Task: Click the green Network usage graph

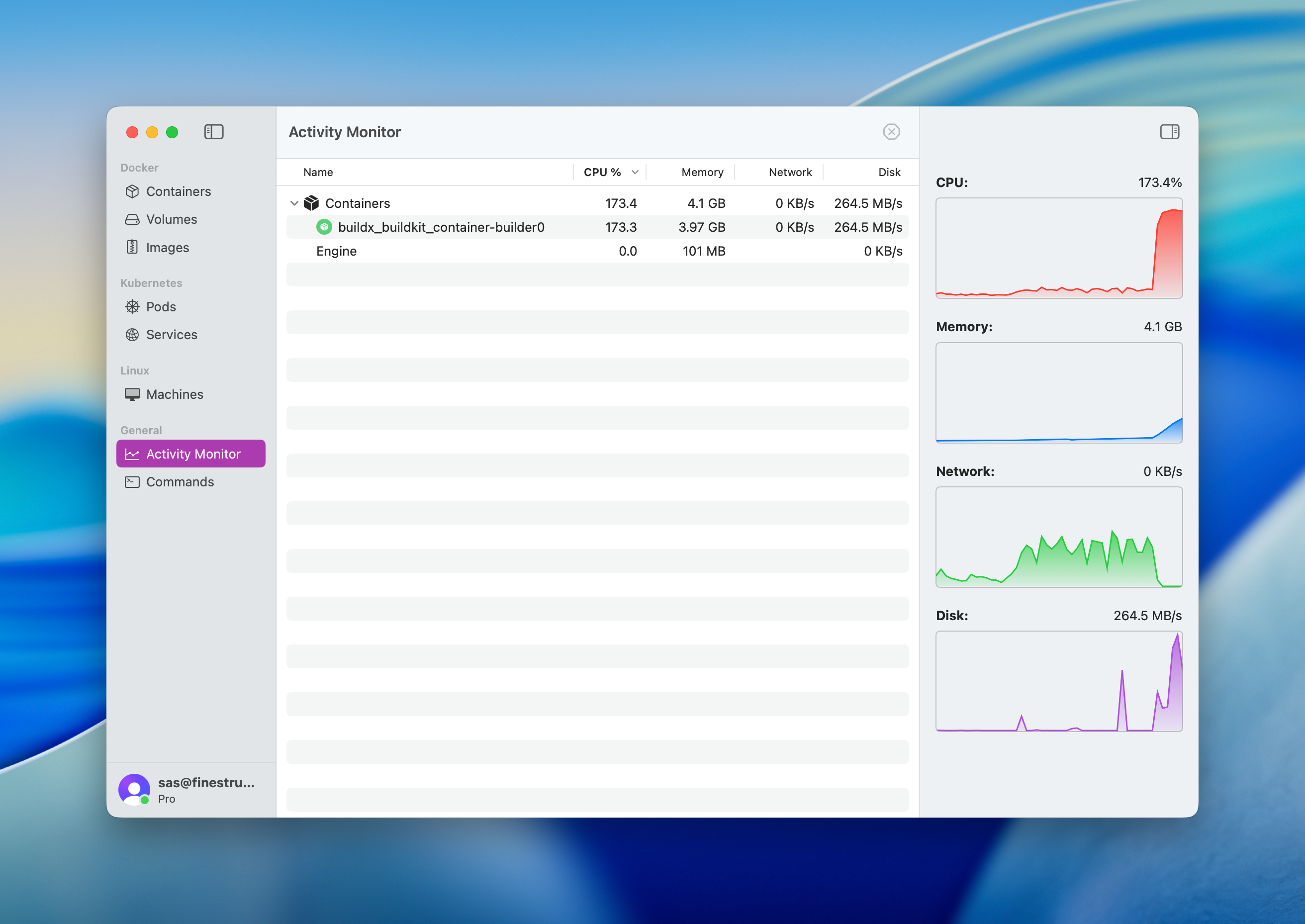Action: [x=1059, y=537]
